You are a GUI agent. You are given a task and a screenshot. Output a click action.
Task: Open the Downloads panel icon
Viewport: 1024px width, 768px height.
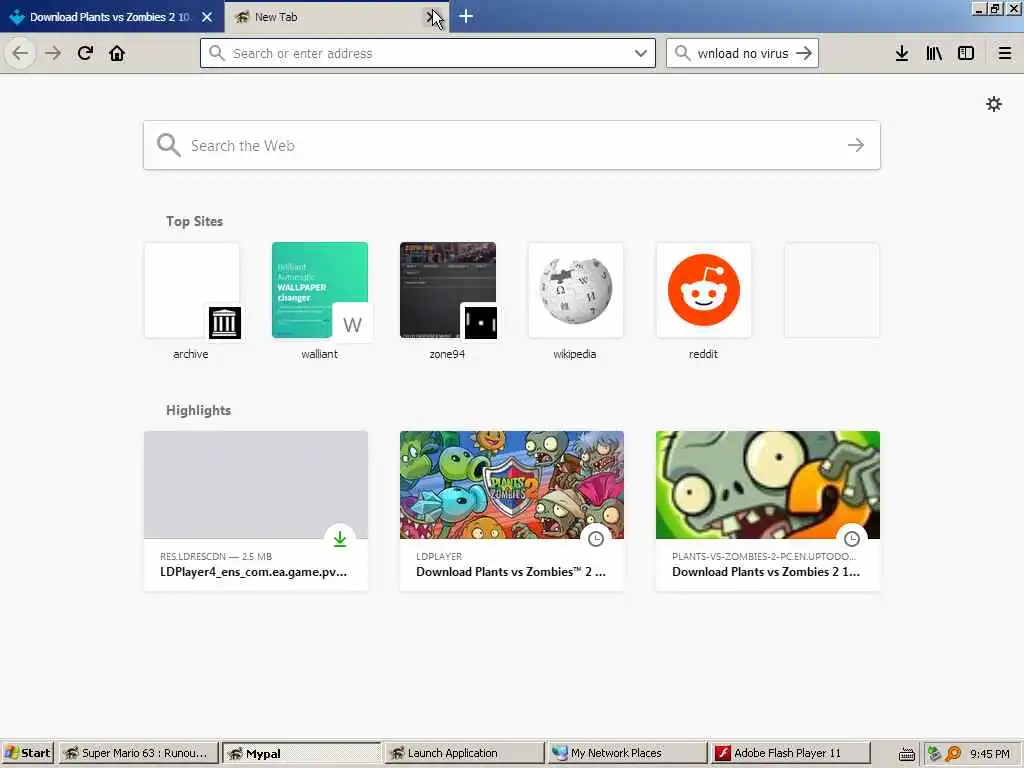(x=902, y=53)
